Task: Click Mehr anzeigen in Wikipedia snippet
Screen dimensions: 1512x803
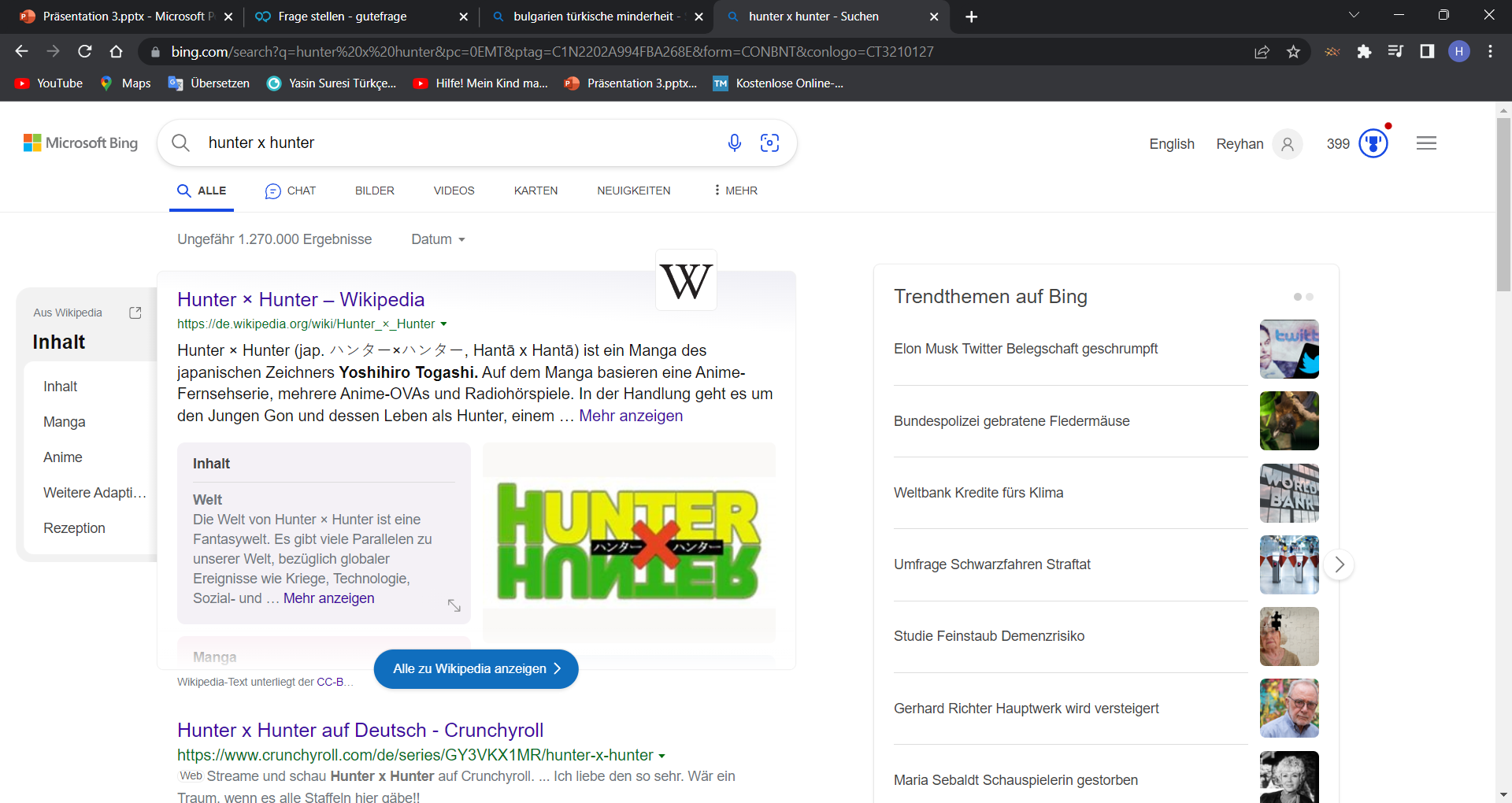Action: (631, 416)
